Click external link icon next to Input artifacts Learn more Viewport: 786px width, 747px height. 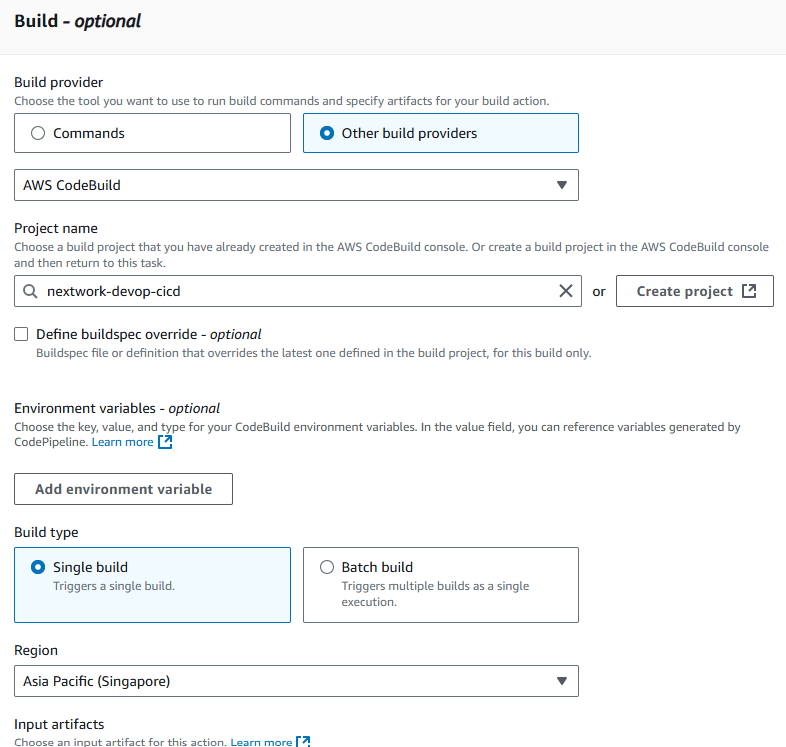tap(303, 741)
